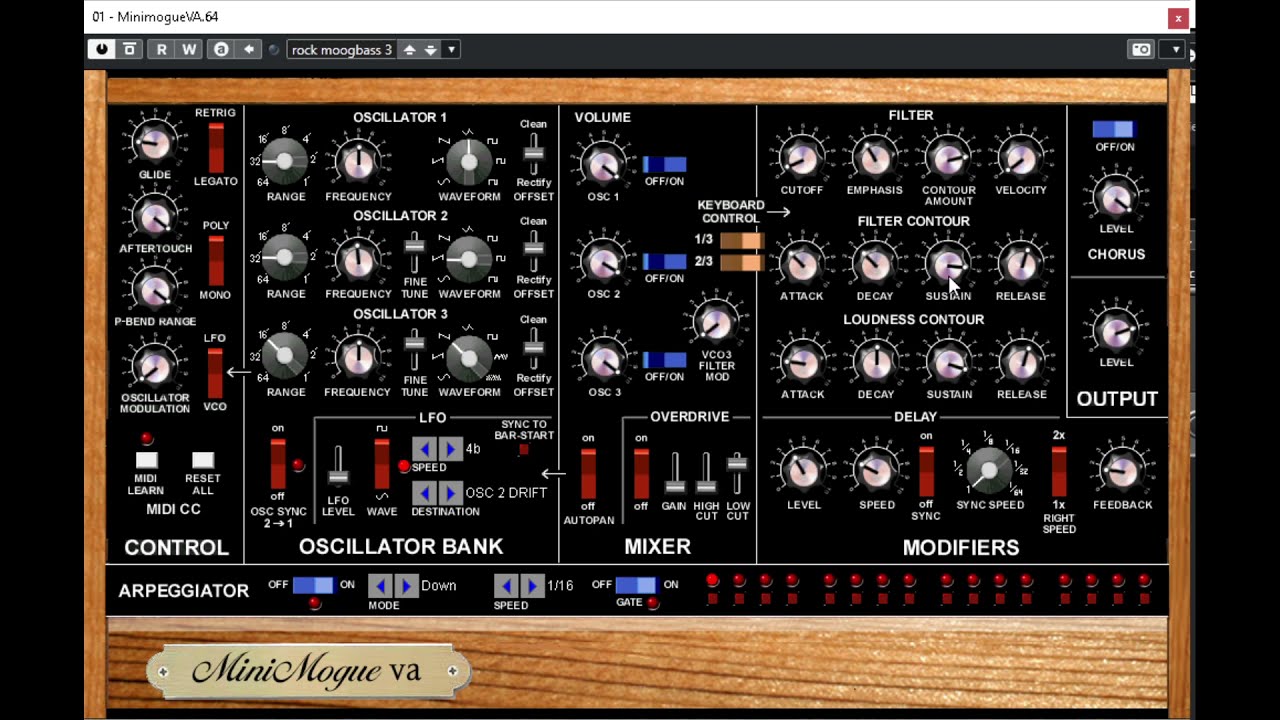Click the OSC 1 volume knob
The width and height of the screenshot is (1280, 720).
603,163
